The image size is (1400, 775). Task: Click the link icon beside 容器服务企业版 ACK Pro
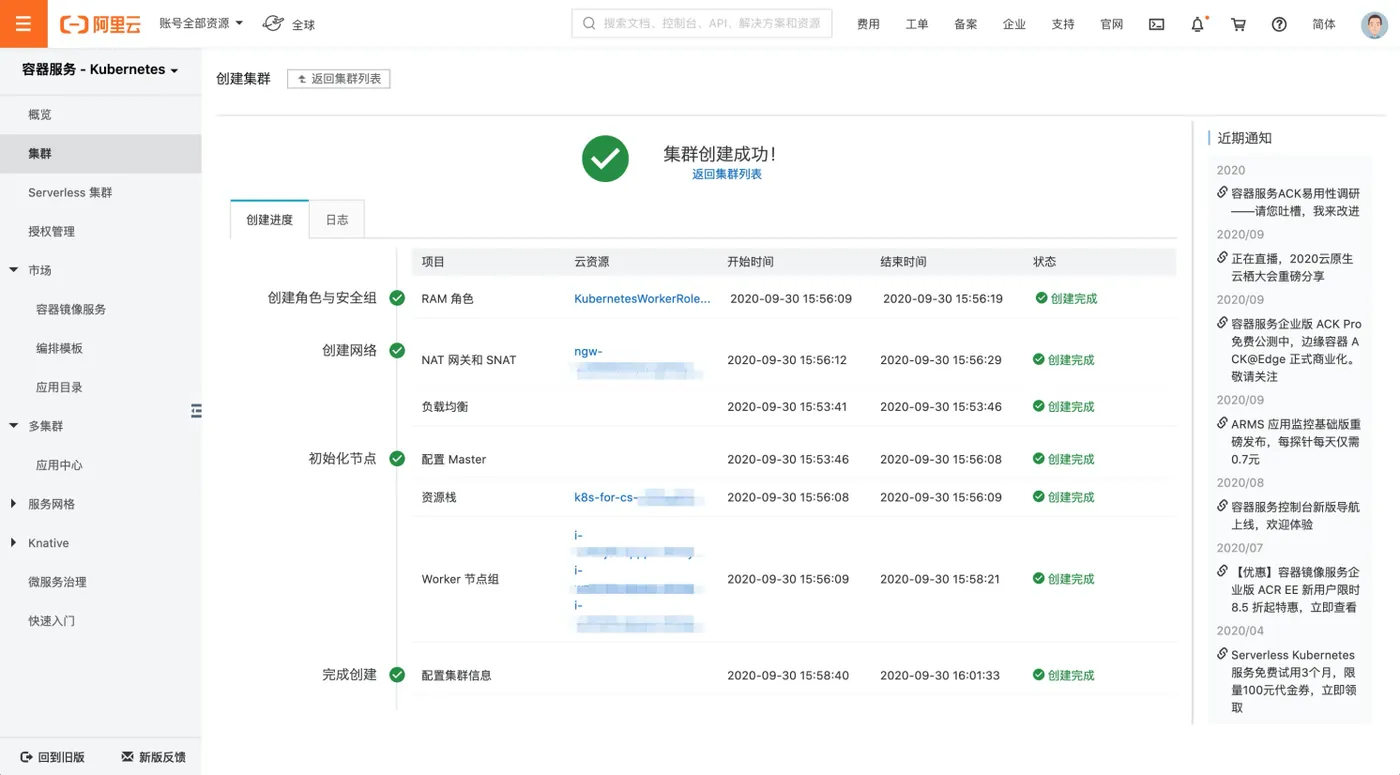point(1222,323)
